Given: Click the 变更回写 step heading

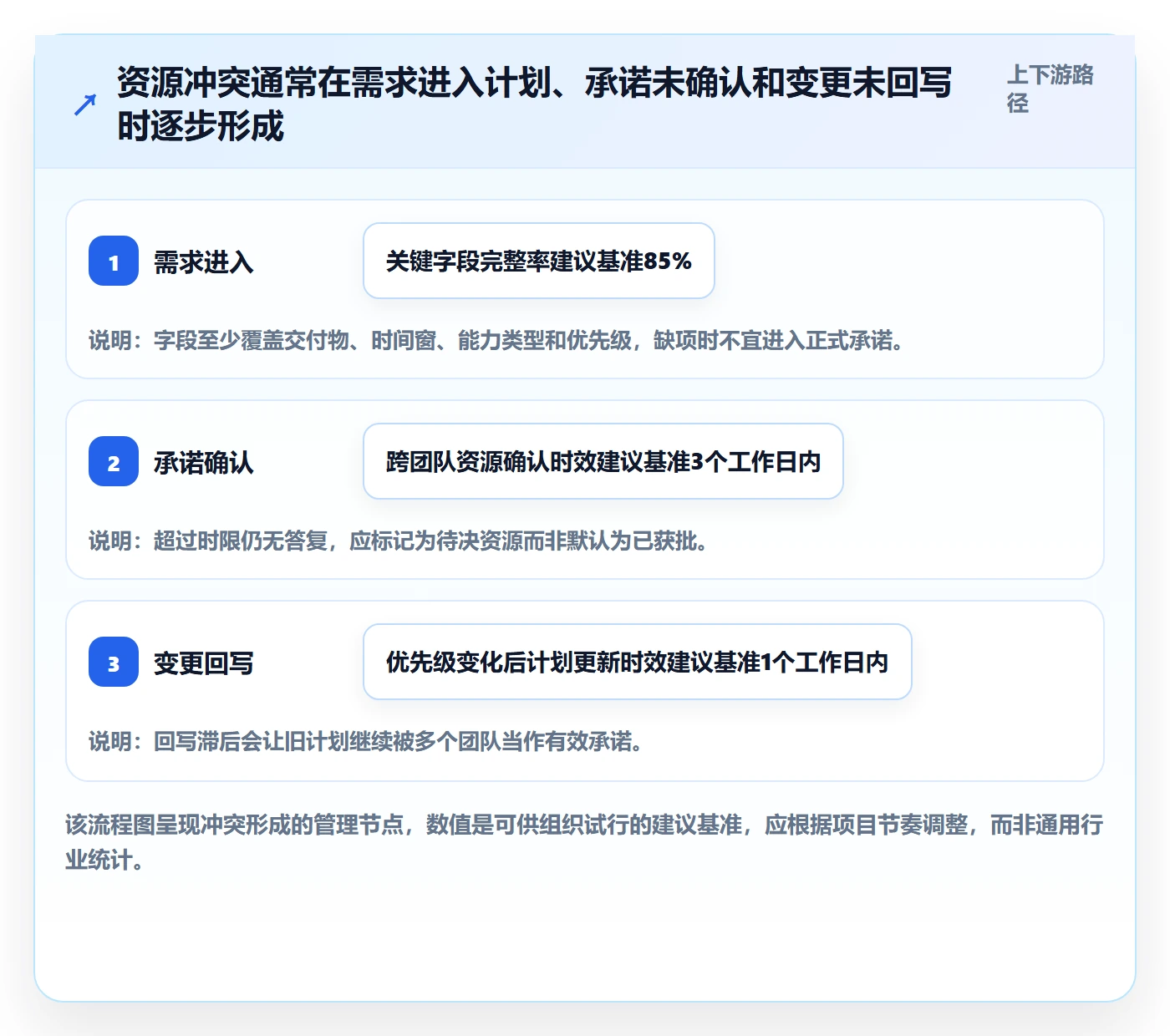Looking at the screenshot, I should [x=204, y=663].
